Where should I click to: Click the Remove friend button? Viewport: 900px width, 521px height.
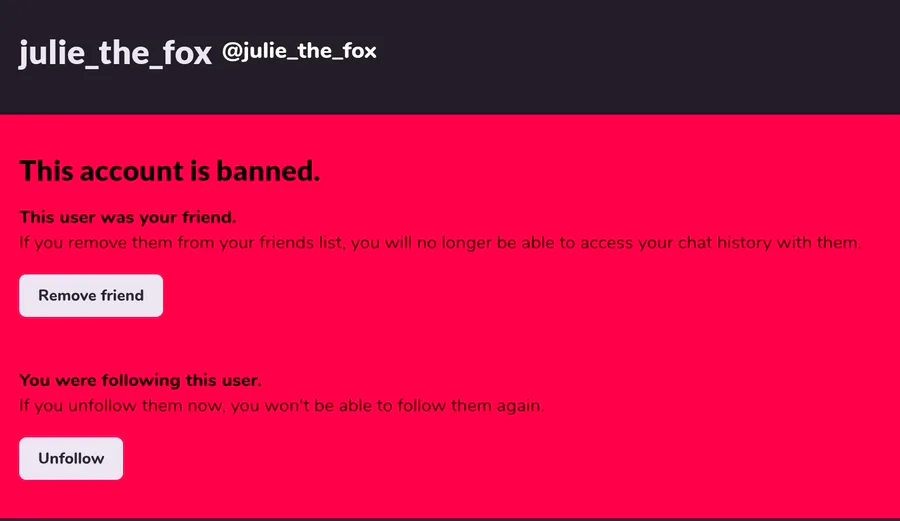click(x=91, y=296)
